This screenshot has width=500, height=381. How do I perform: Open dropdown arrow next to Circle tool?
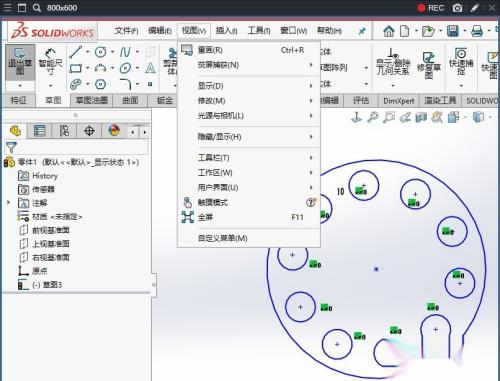point(112,52)
